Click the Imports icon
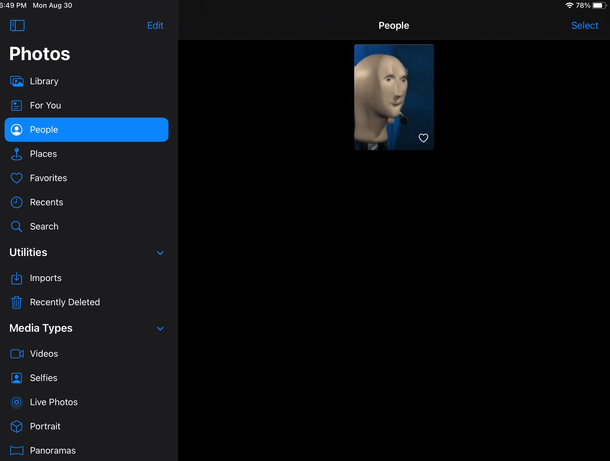This screenshot has height=461, width=610. point(16,278)
